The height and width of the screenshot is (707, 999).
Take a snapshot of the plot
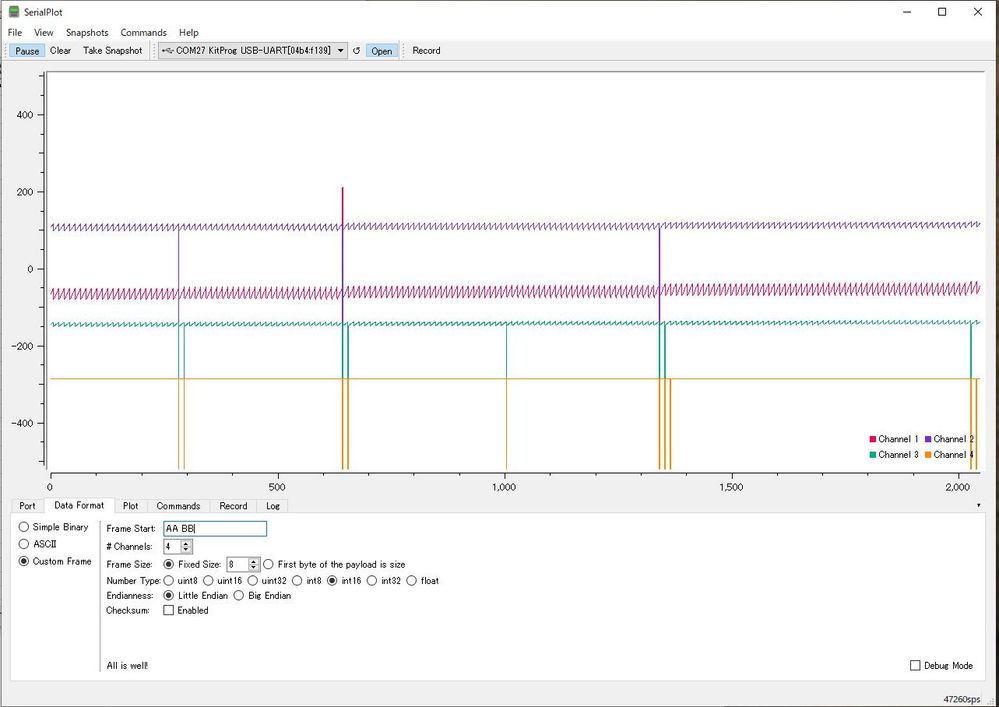tap(112, 50)
